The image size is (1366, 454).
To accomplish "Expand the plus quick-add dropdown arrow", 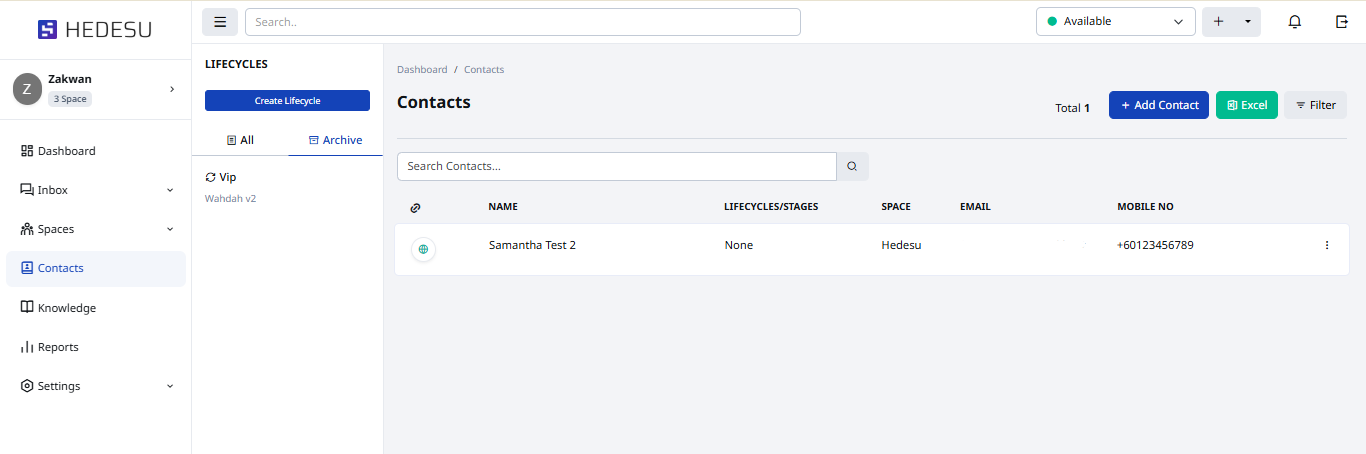I will coord(1247,22).
